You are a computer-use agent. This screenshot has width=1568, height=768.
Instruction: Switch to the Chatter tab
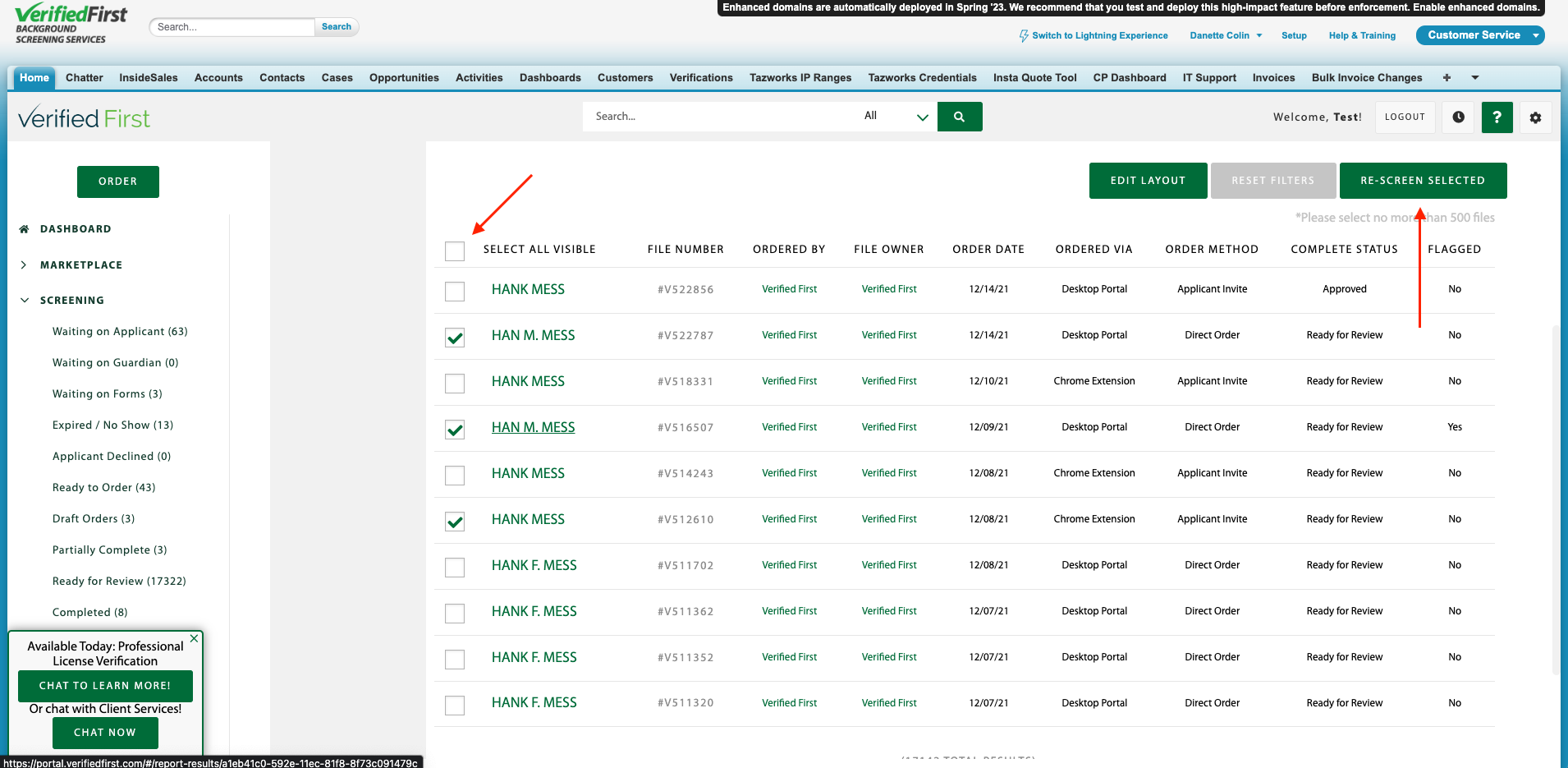tap(85, 77)
